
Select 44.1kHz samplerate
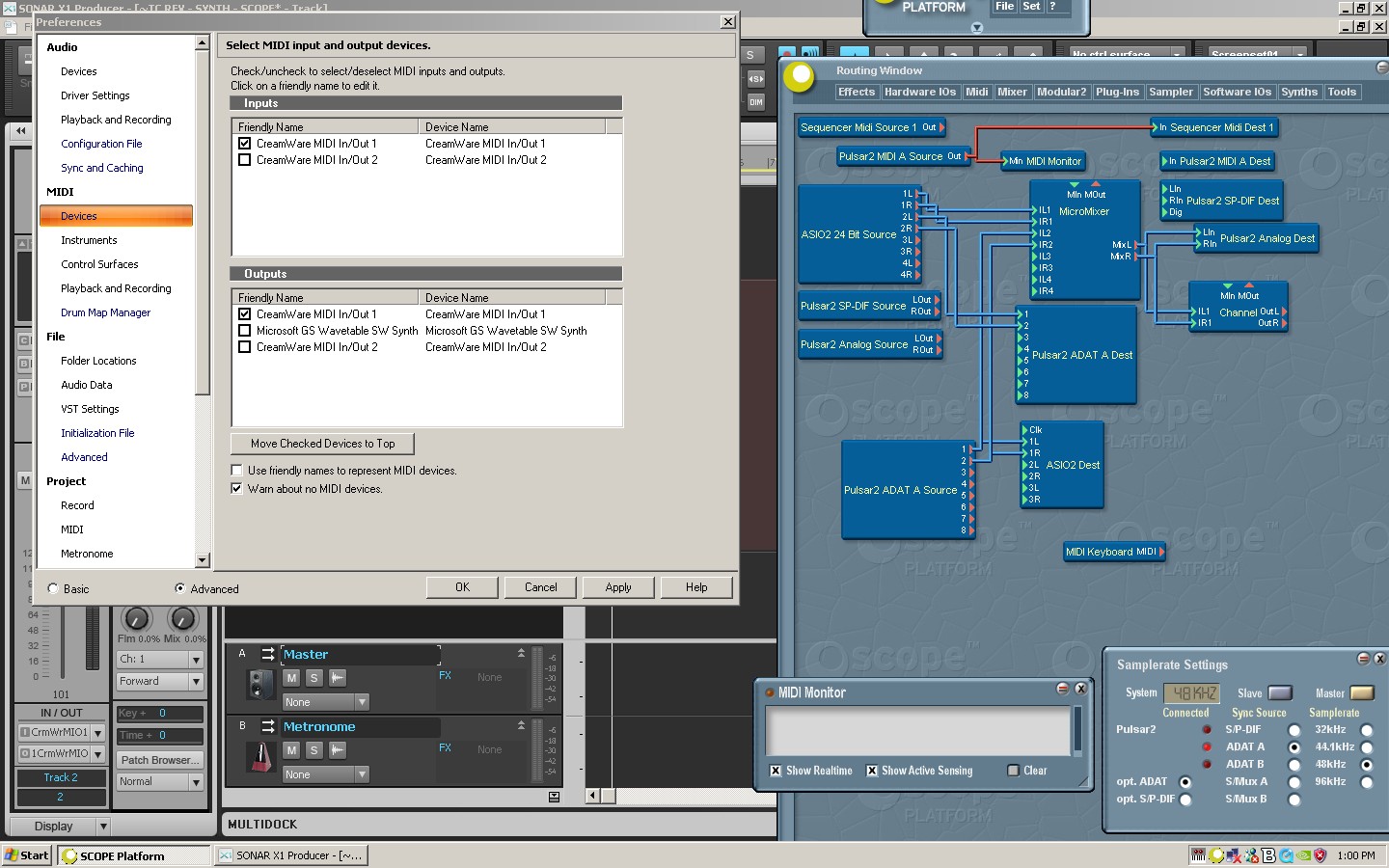[x=1367, y=747]
